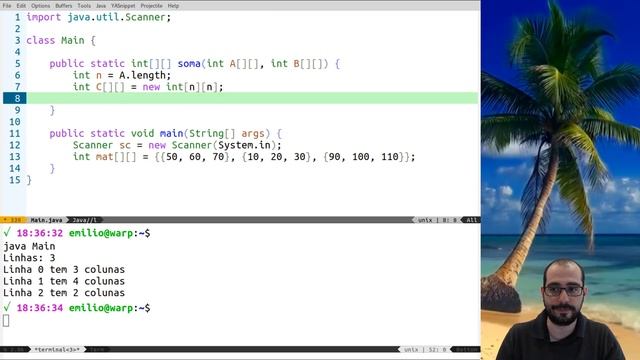Open the File menu
Image resolution: width=640 pixels, height=360 pixels.
click(x=7, y=6)
